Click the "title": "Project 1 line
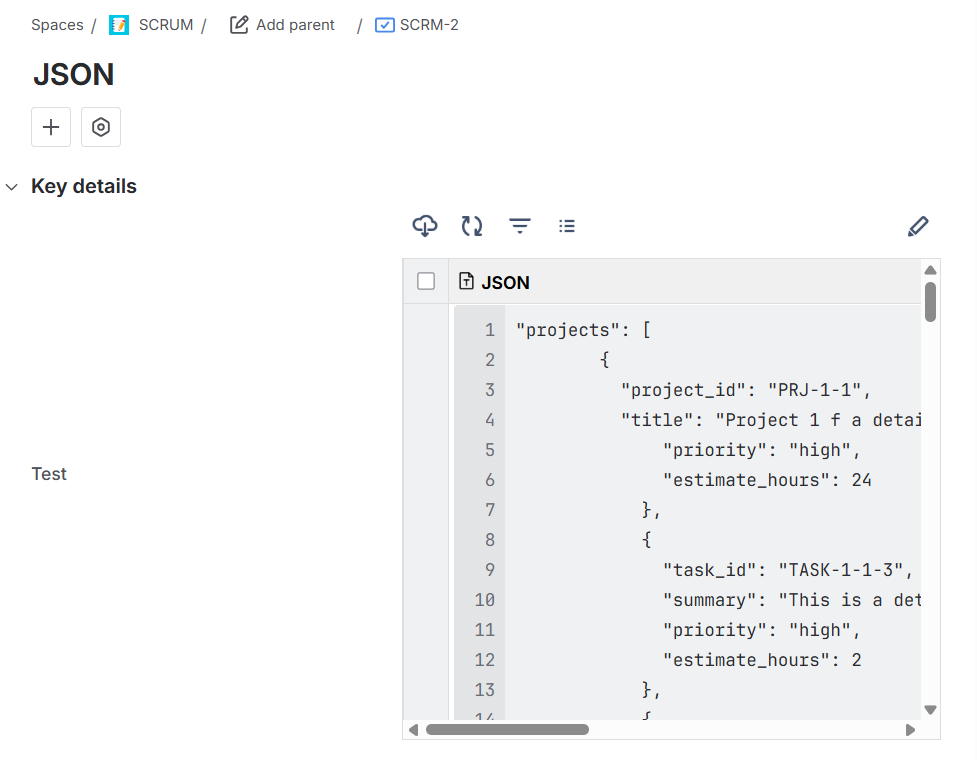The width and height of the screenshot is (977, 760). [x=771, y=420]
